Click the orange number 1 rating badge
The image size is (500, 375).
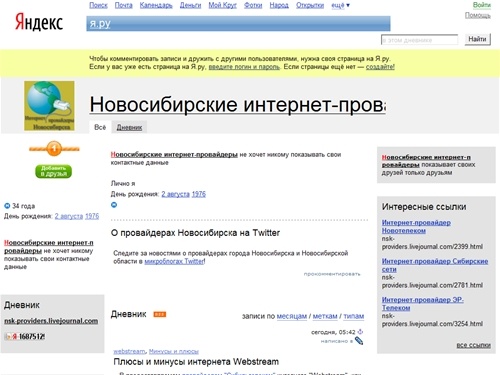(54, 149)
